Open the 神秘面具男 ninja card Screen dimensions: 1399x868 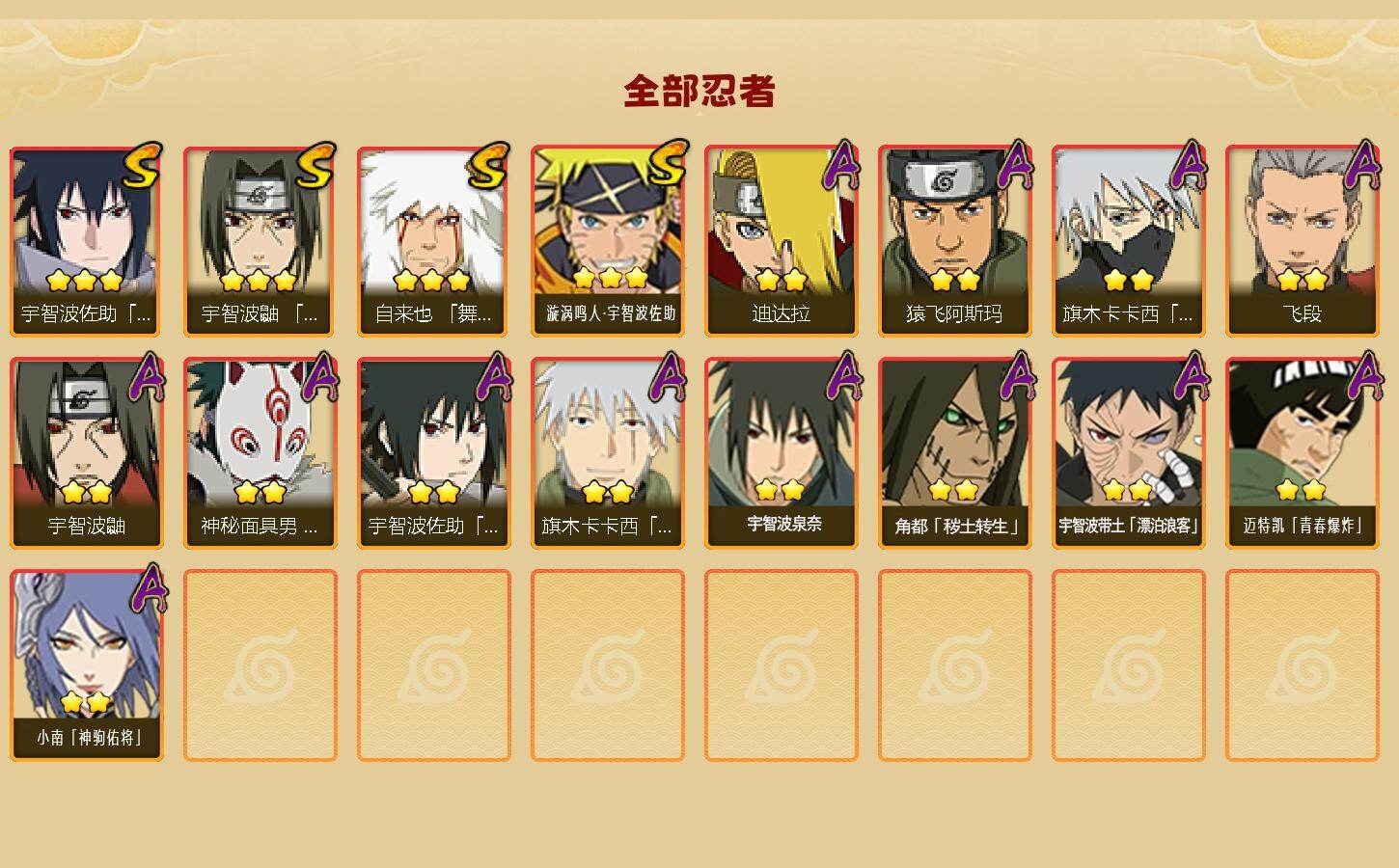point(261,453)
